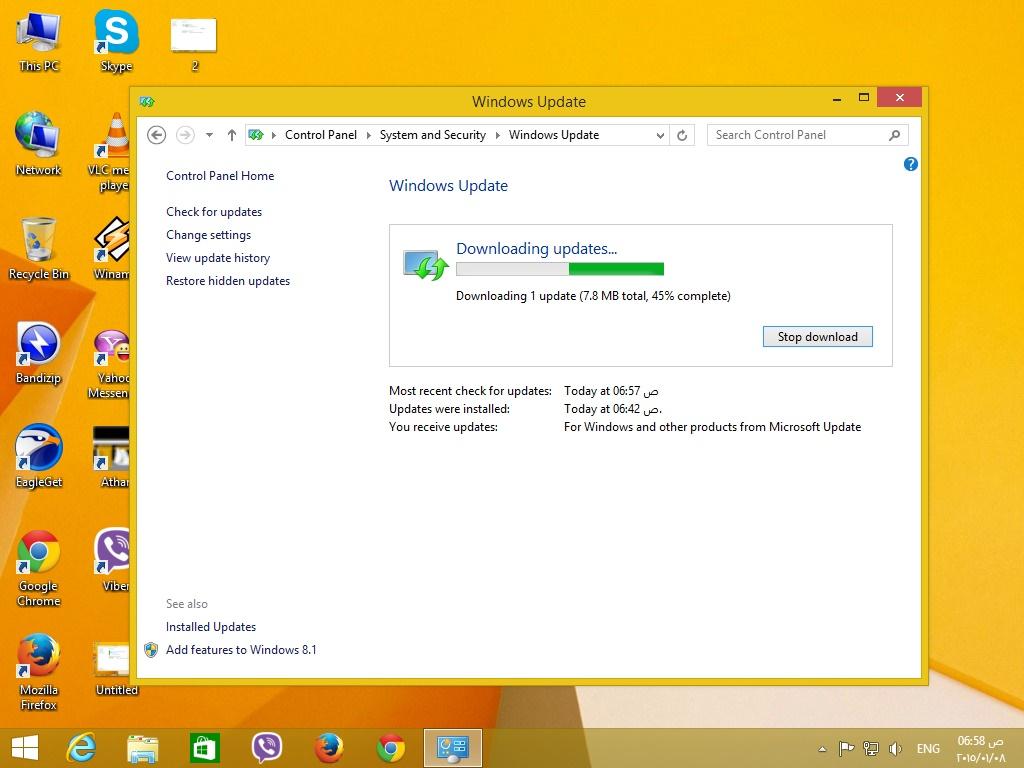Select the Yahoo Messenger shortcut
Viewport: 1024px width, 768px height.
click(111, 364)
